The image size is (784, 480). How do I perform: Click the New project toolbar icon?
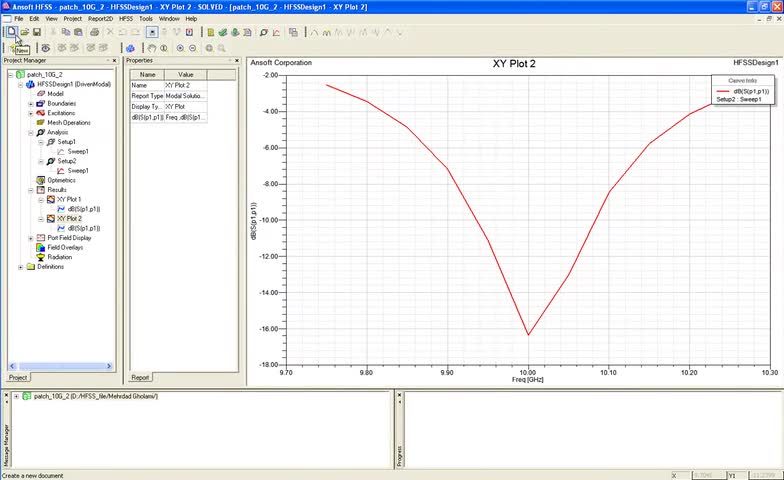[12, 32]
